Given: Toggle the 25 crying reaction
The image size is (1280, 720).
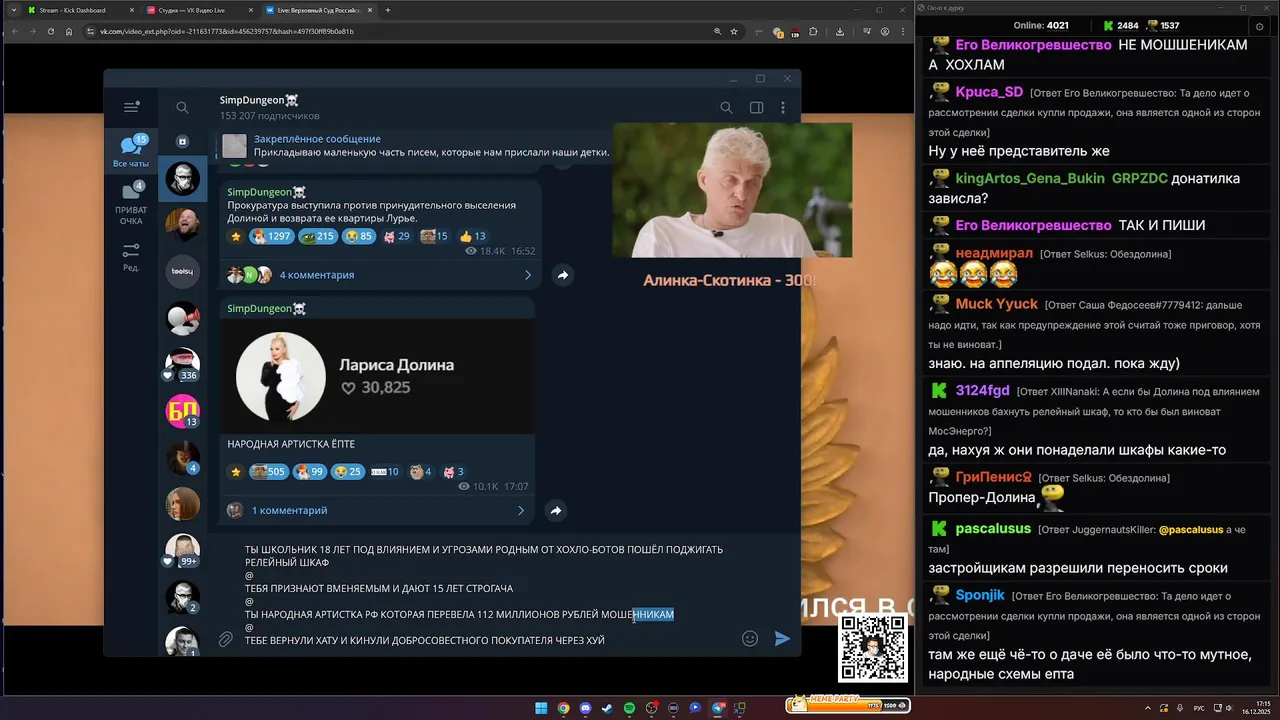Looking at the screenshot, I should 348,472.
